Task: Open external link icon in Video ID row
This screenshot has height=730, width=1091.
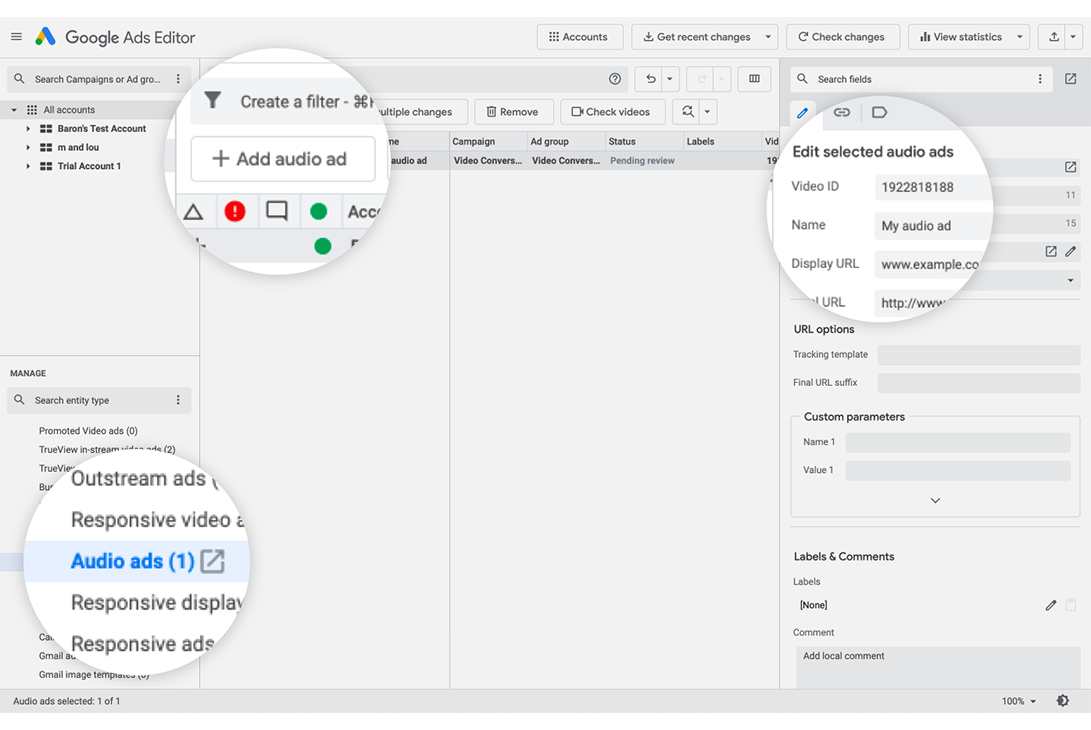Action: (x=1071, y=167)
